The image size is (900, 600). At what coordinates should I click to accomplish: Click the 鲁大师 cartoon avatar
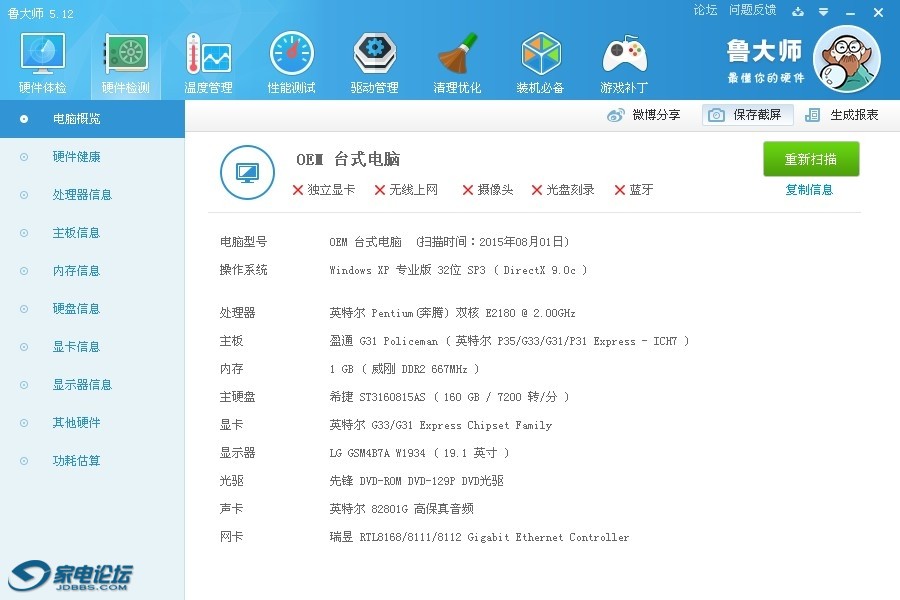(x=846, y=58)
